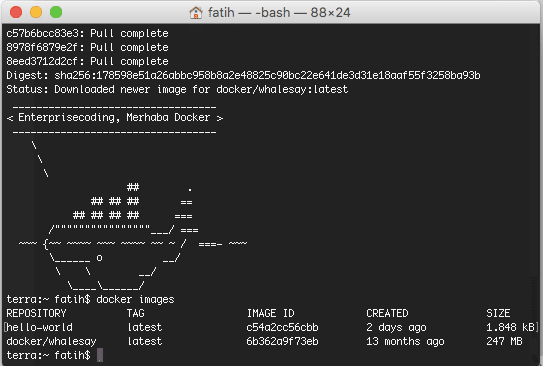Click the REPOSITORY column header

36,313
